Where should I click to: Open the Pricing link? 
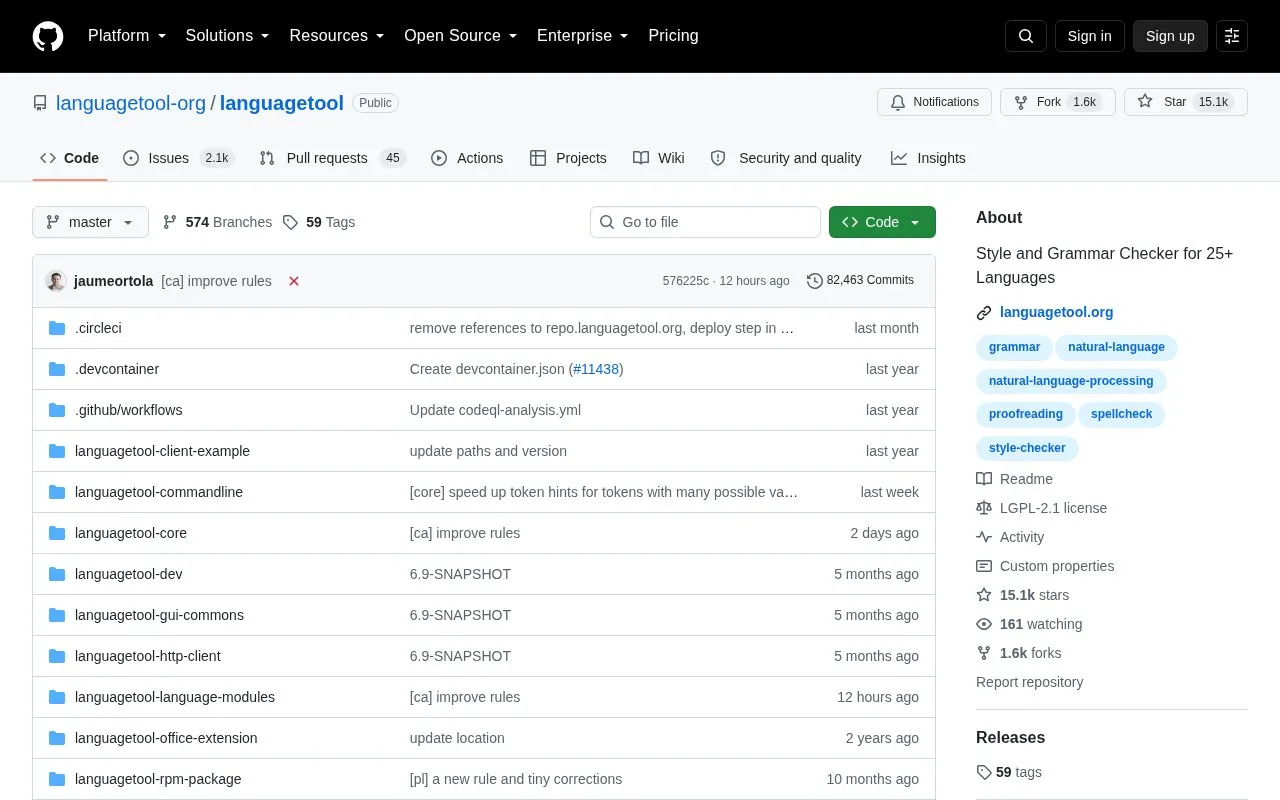(673, 36)
